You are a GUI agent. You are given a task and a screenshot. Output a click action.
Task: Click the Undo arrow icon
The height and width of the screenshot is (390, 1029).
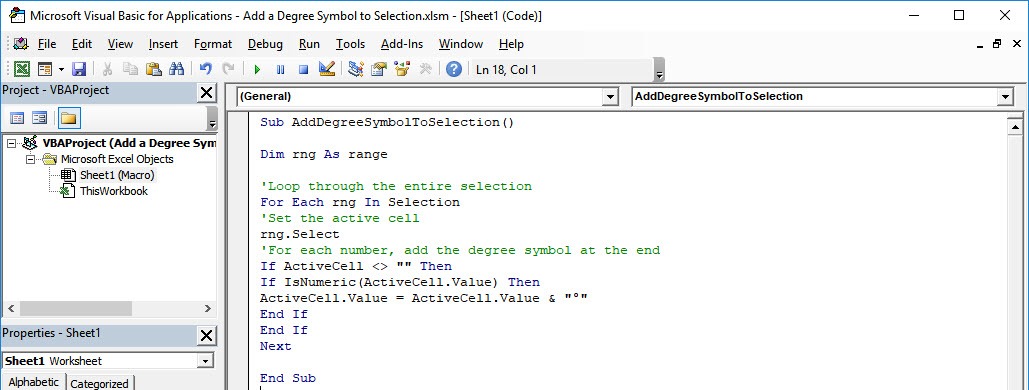click(205, 69)
